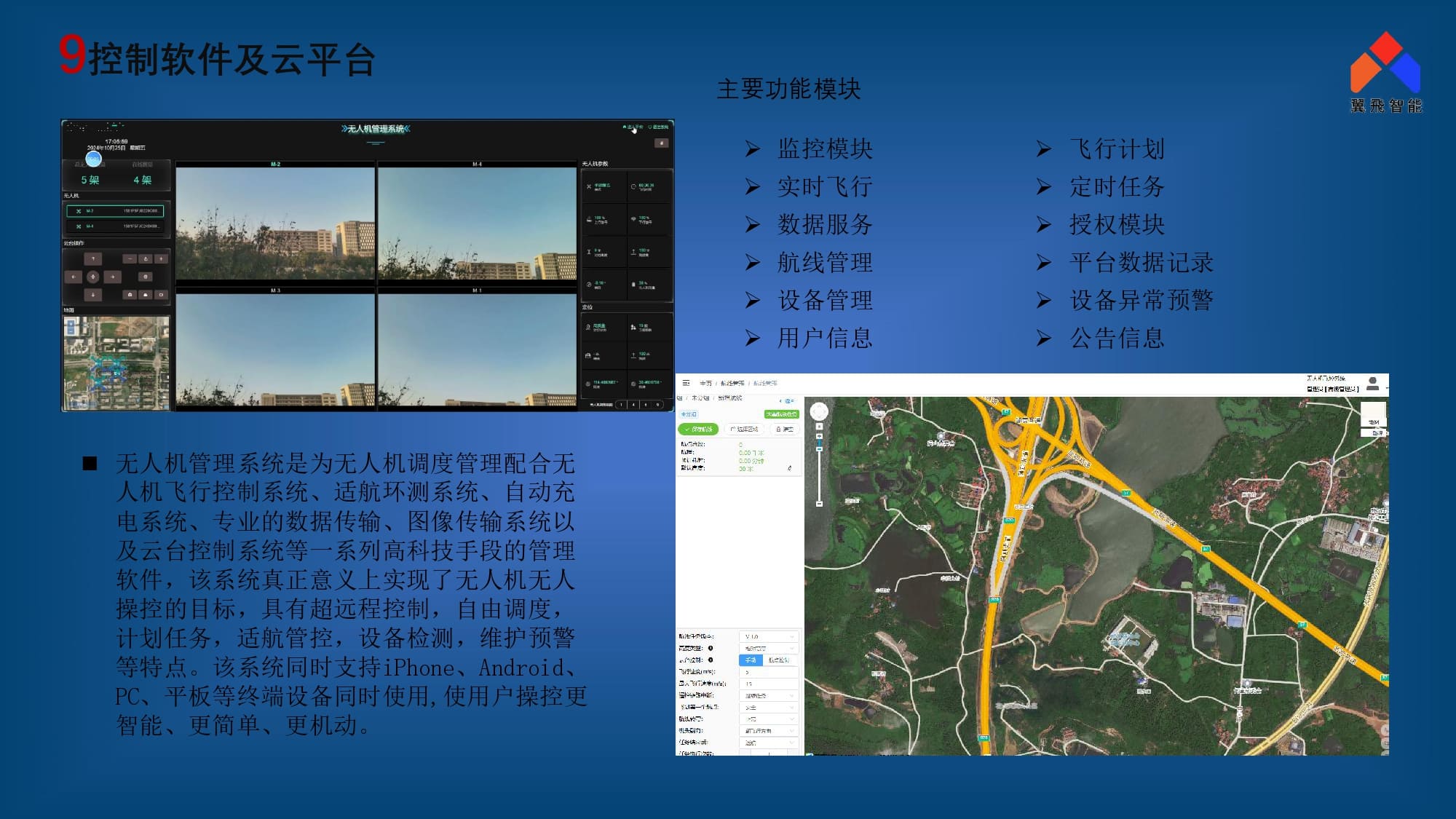Click the M-3 video feed panel
The image size is (1456, 819).
275,349
